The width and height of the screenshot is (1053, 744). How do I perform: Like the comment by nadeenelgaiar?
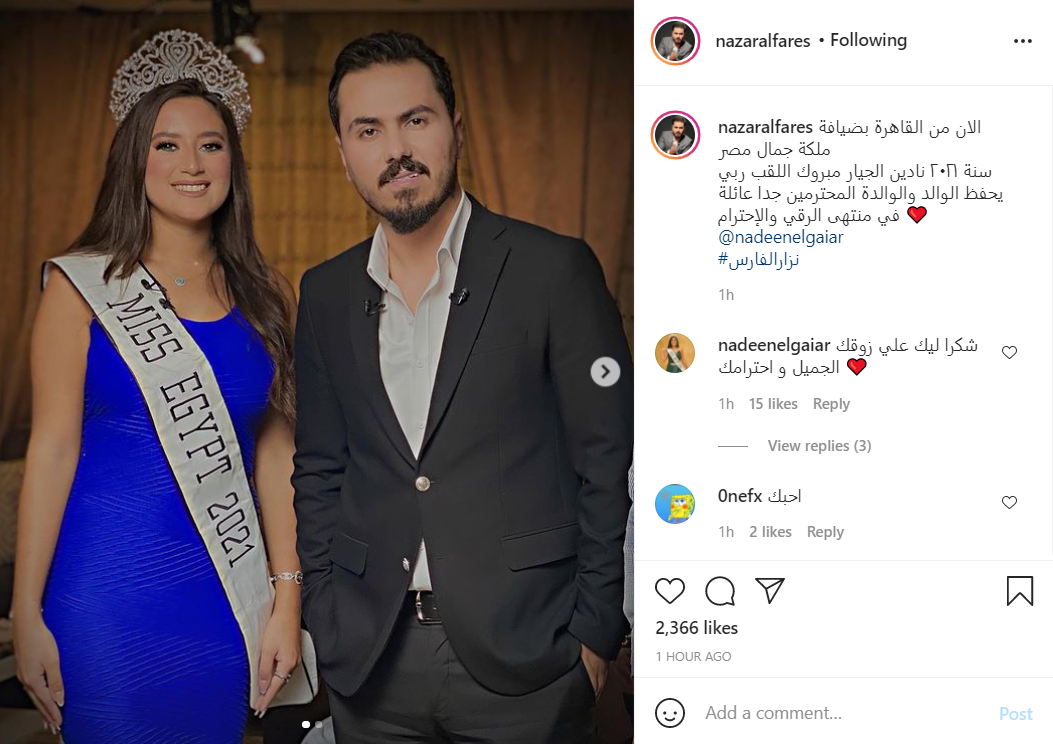[1009, 353]
